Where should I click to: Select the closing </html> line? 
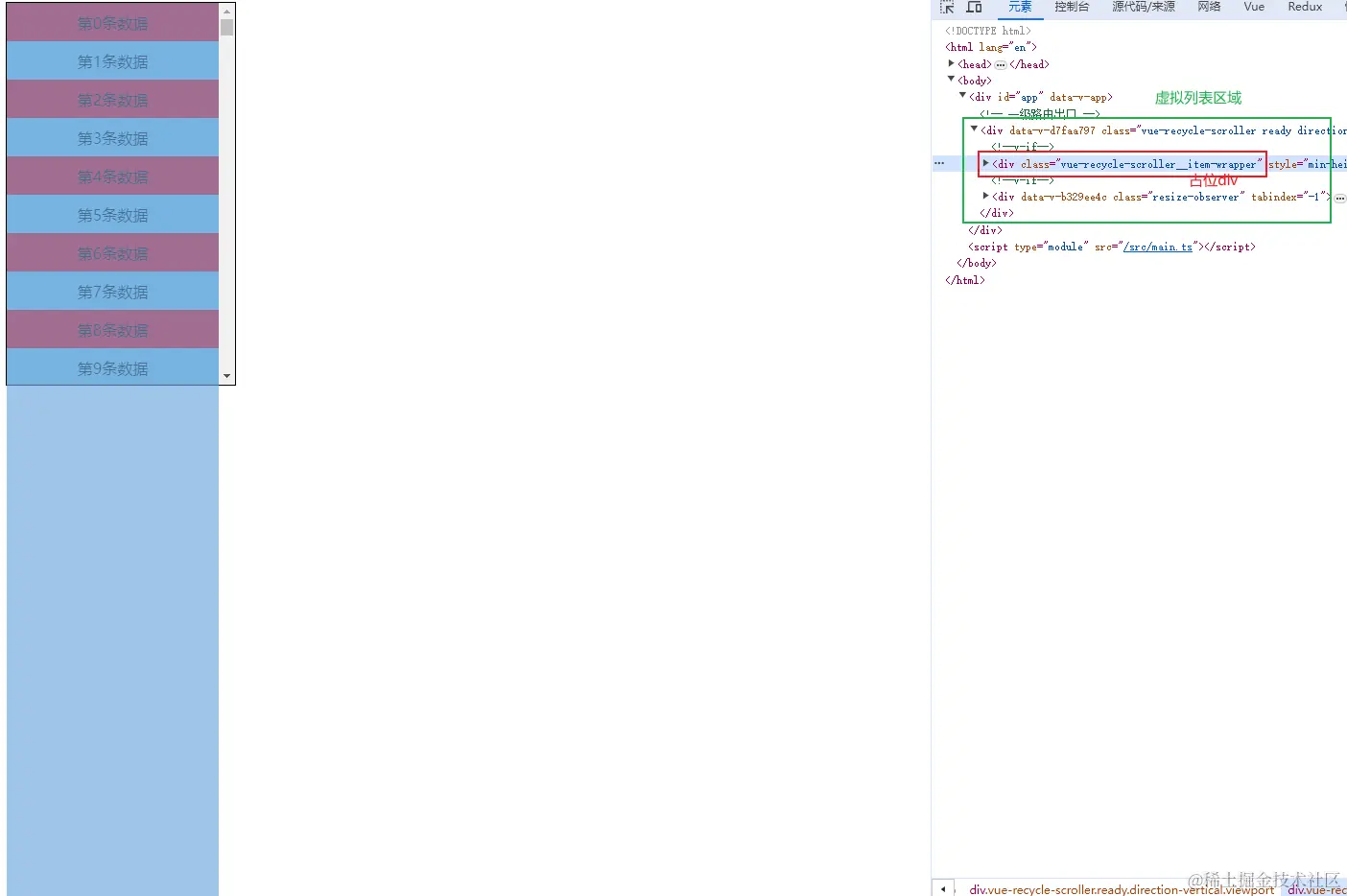tap(965, 280)
